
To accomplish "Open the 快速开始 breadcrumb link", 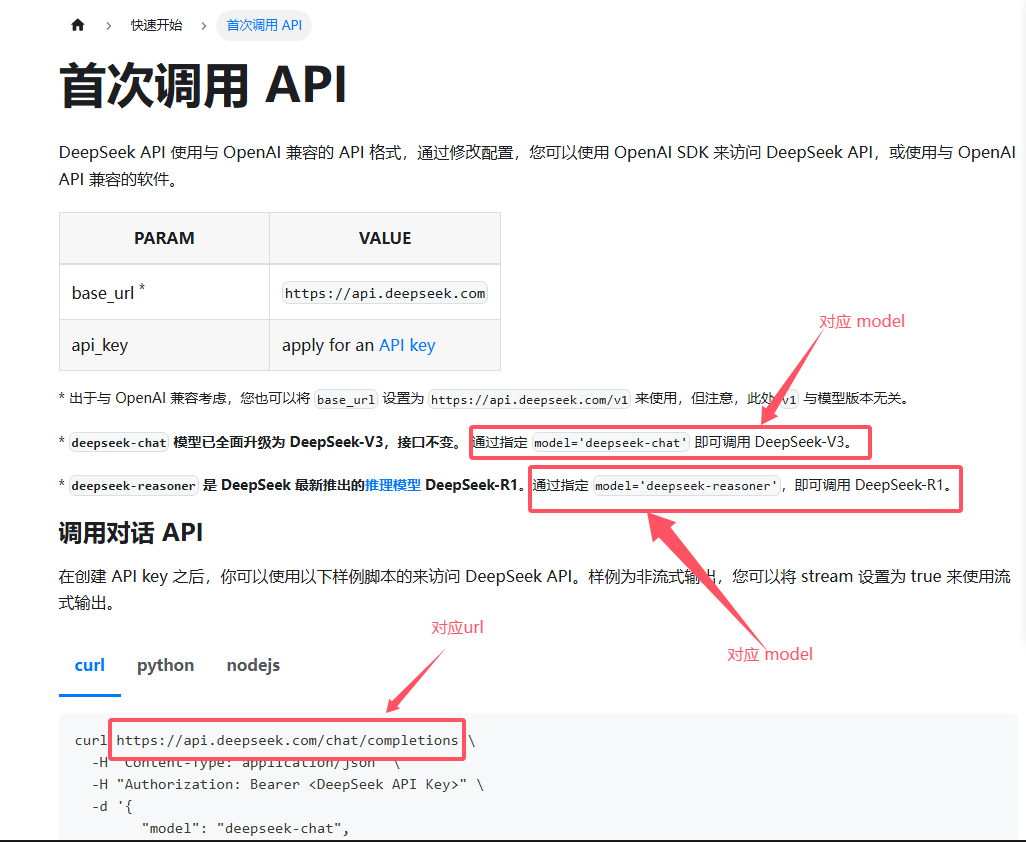I will [156, 25].
